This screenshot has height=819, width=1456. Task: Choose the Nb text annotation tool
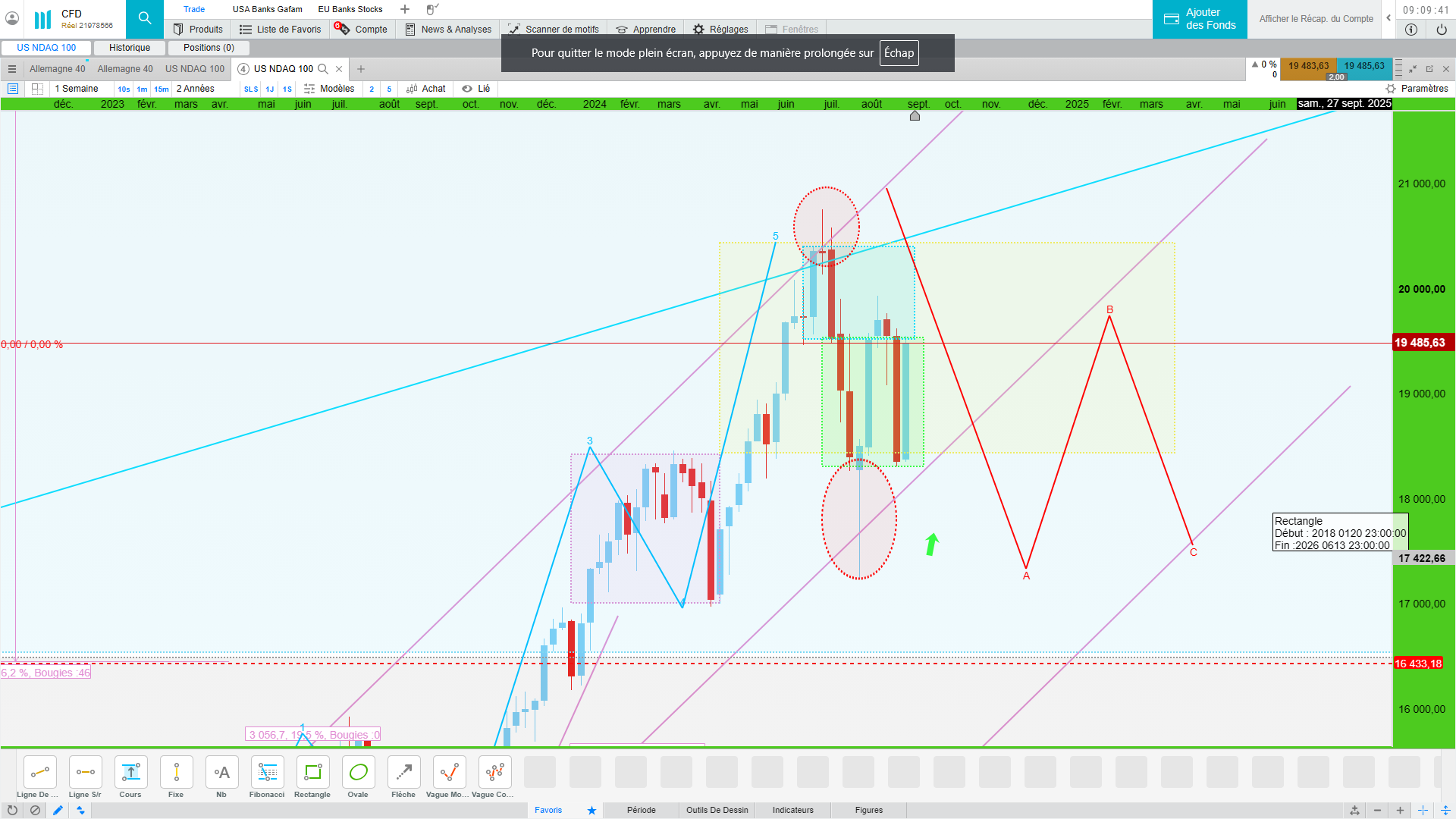(x=221, y=773)
